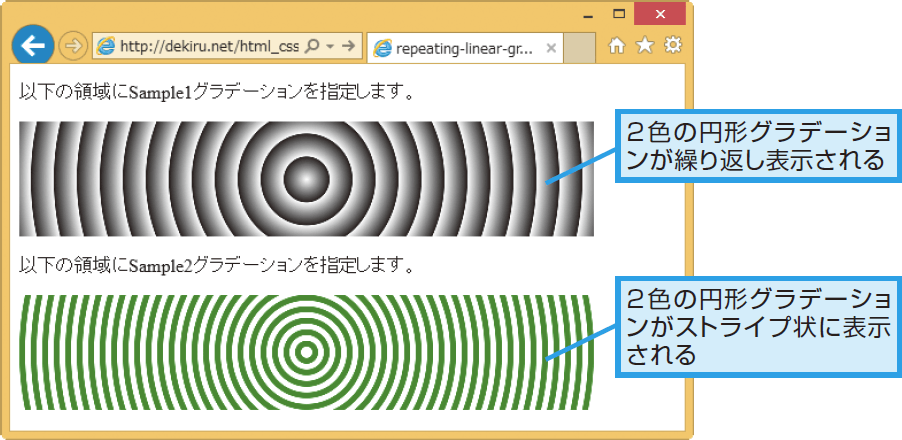Click the Sample1 gradient description text
The width and height of the screenshot is (902, 440).
pyautogui.click(x=216, y=93)
